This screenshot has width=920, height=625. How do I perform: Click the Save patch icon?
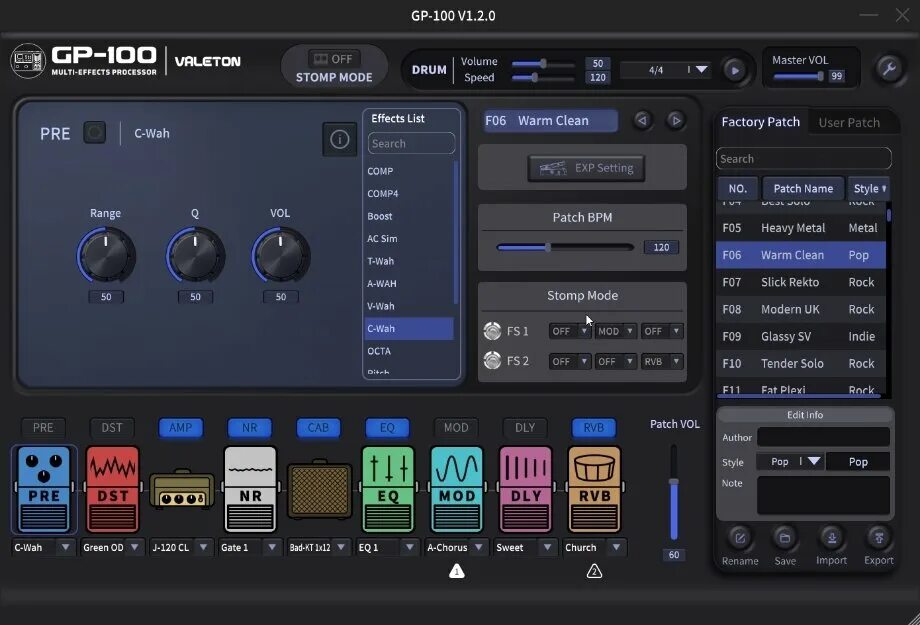tap(784, 538)
